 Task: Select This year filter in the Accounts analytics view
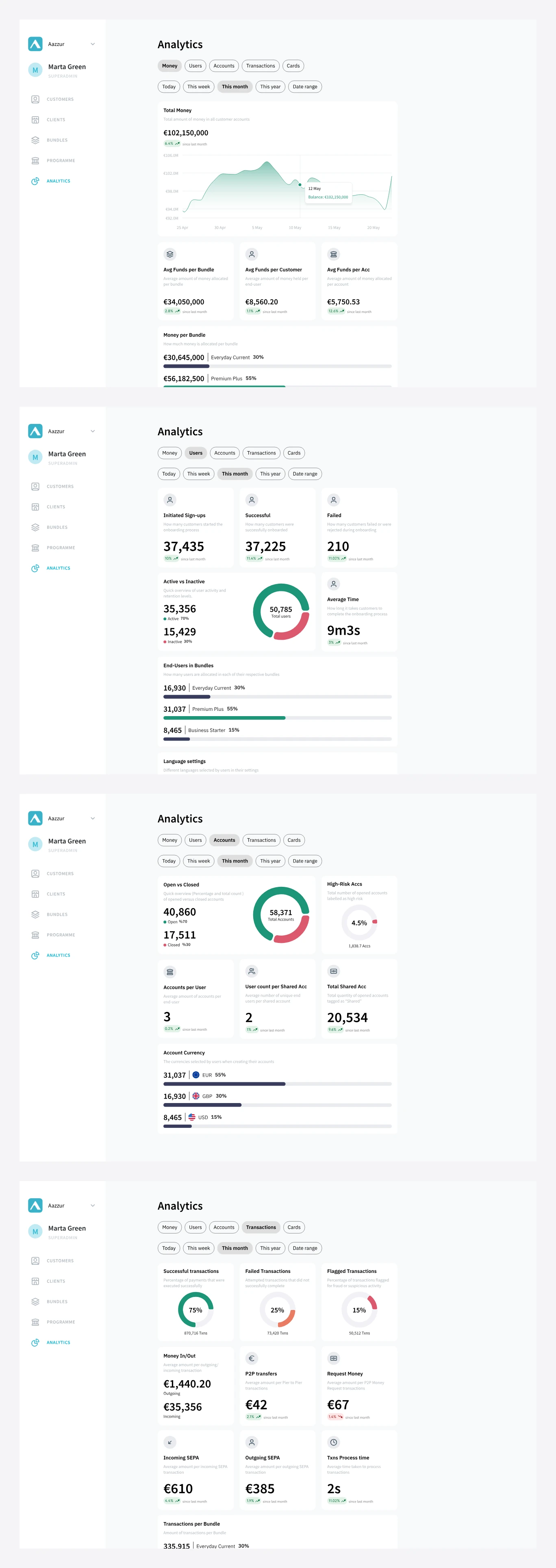click(x=270, y=861)
